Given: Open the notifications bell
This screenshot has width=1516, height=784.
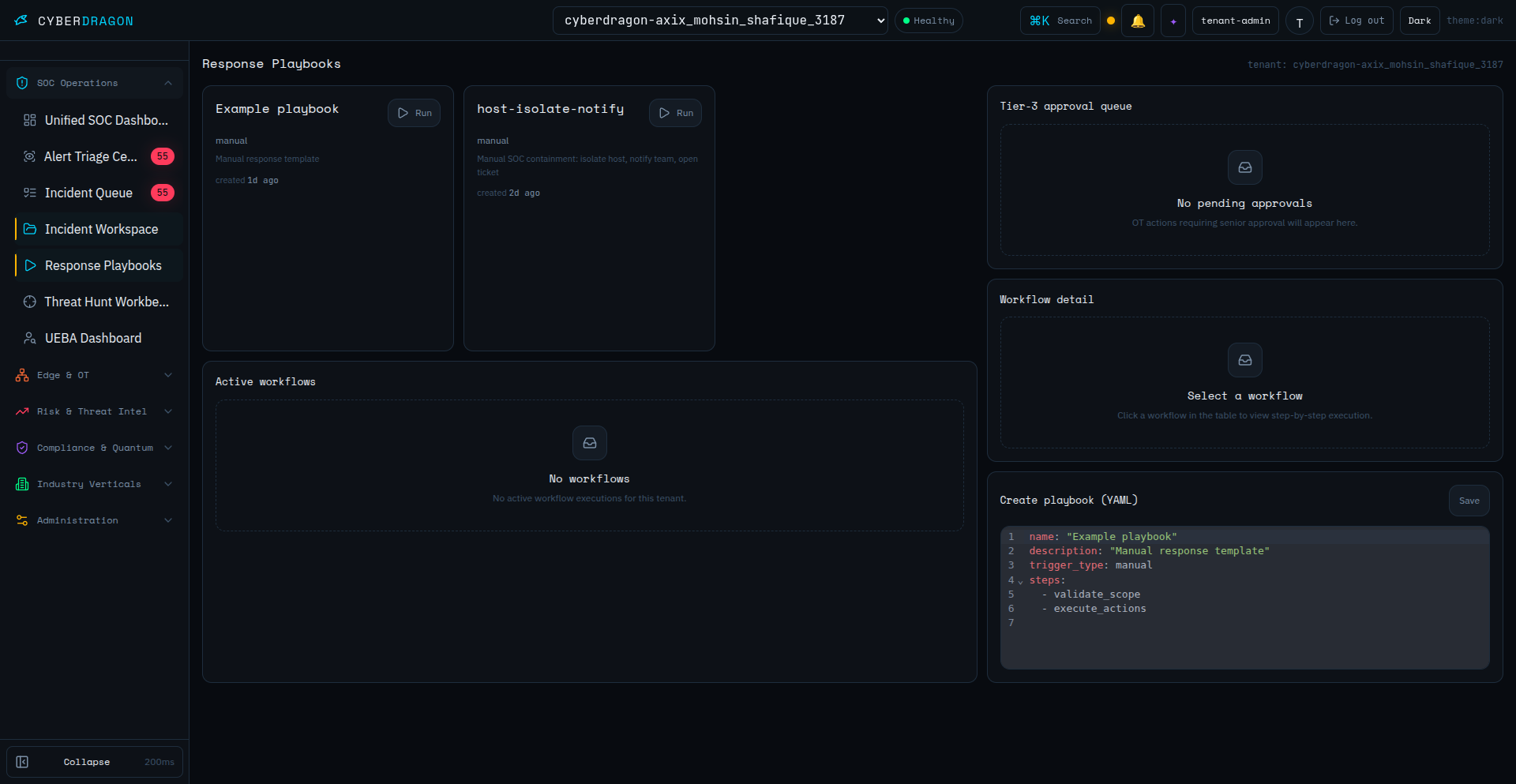Looking at the screenshot, I should click(x=1138, y=21).
